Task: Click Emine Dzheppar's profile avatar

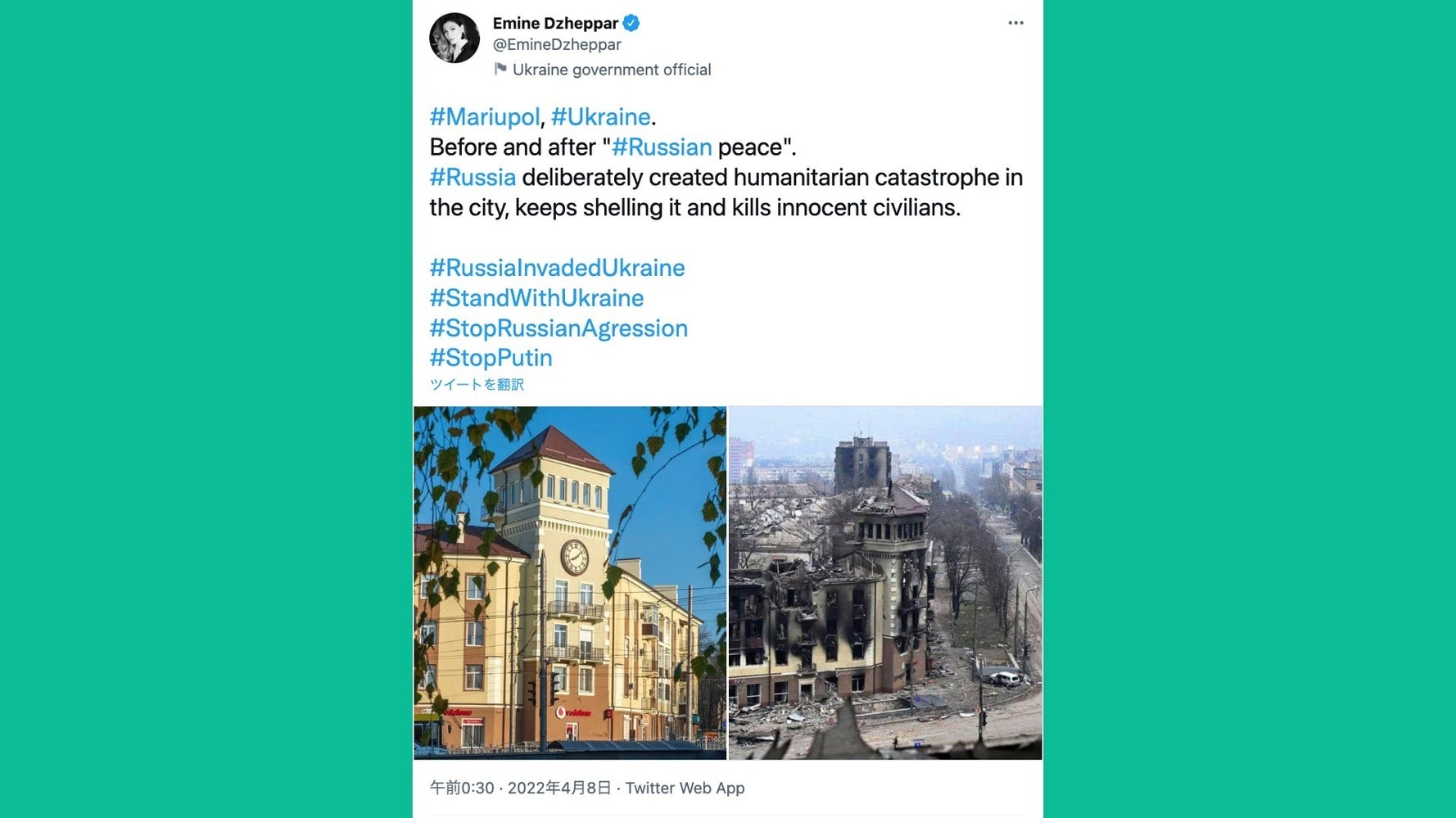Action: coord(454,38)
